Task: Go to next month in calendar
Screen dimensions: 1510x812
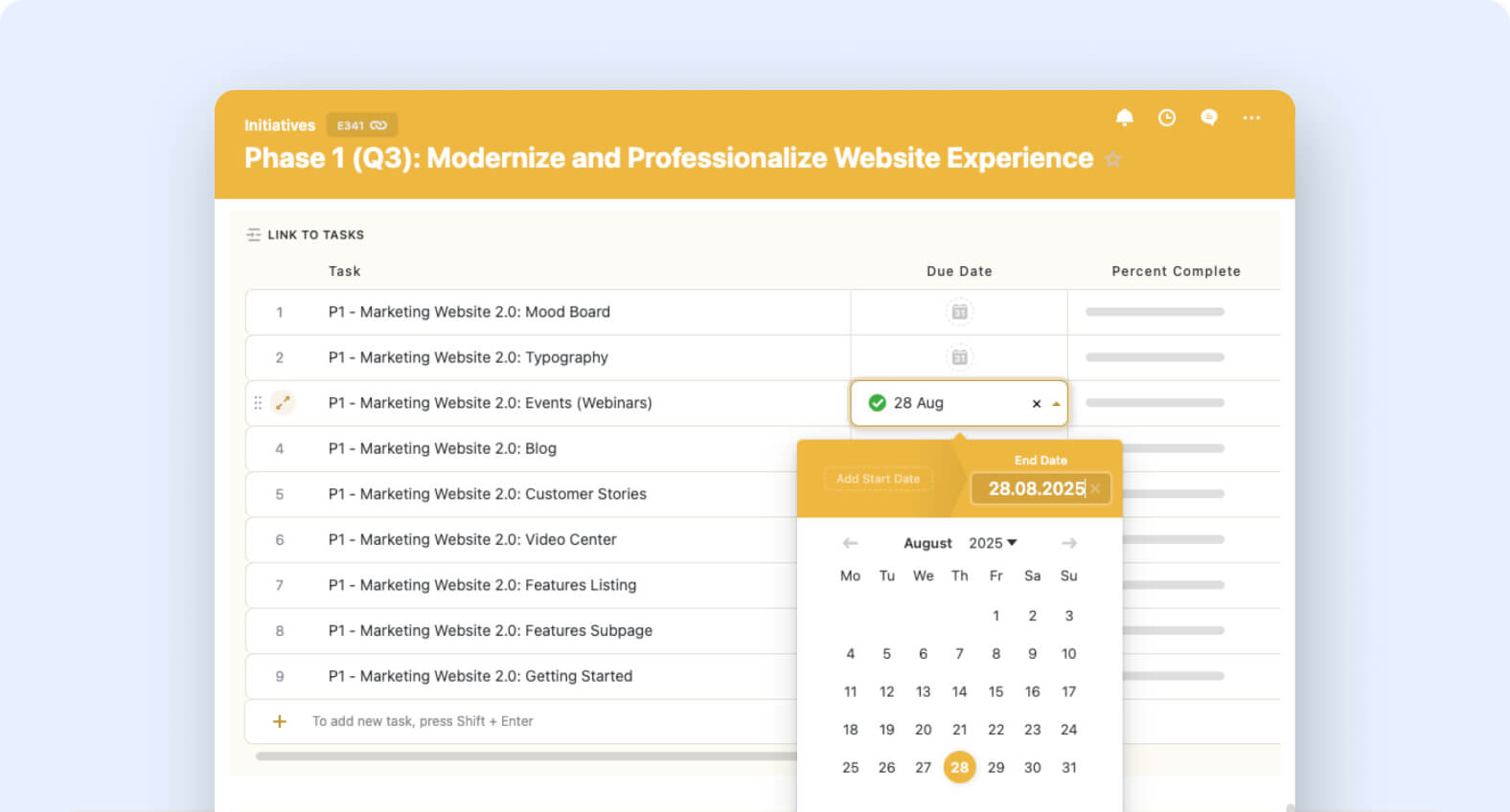Action: tap(1069, 543)
